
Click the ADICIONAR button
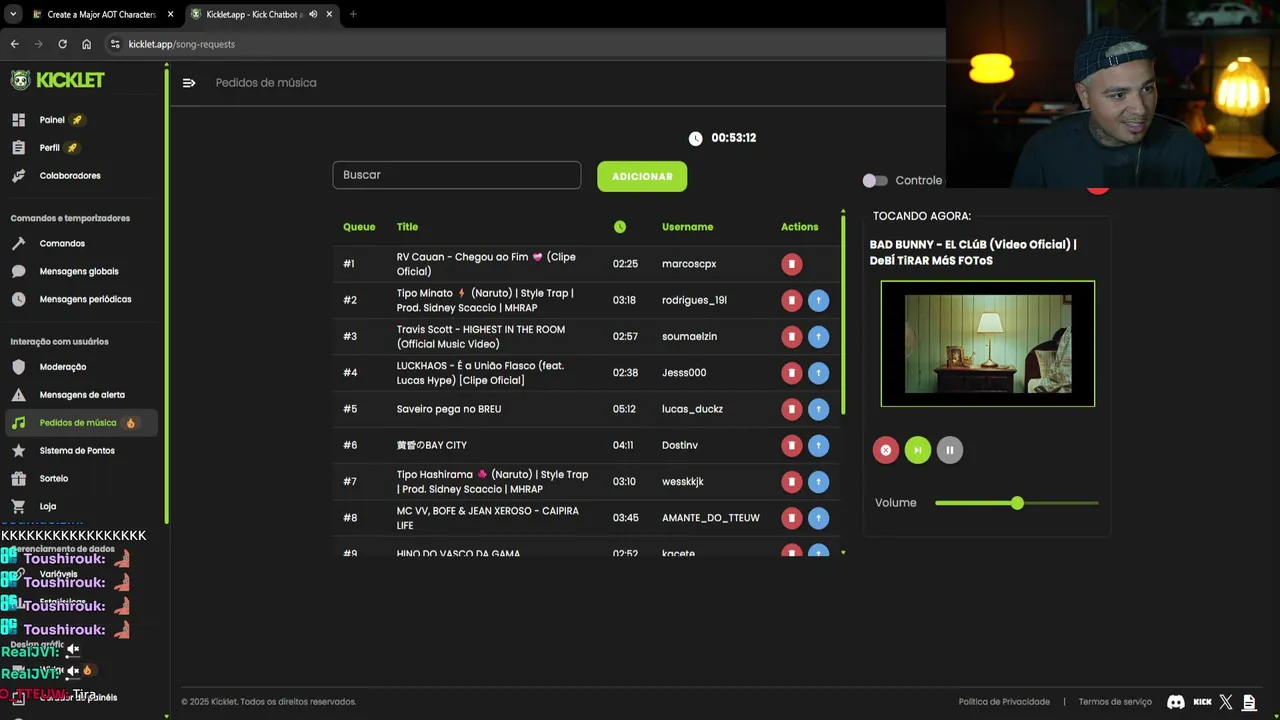pyautogui.click(x=642, y=176)
